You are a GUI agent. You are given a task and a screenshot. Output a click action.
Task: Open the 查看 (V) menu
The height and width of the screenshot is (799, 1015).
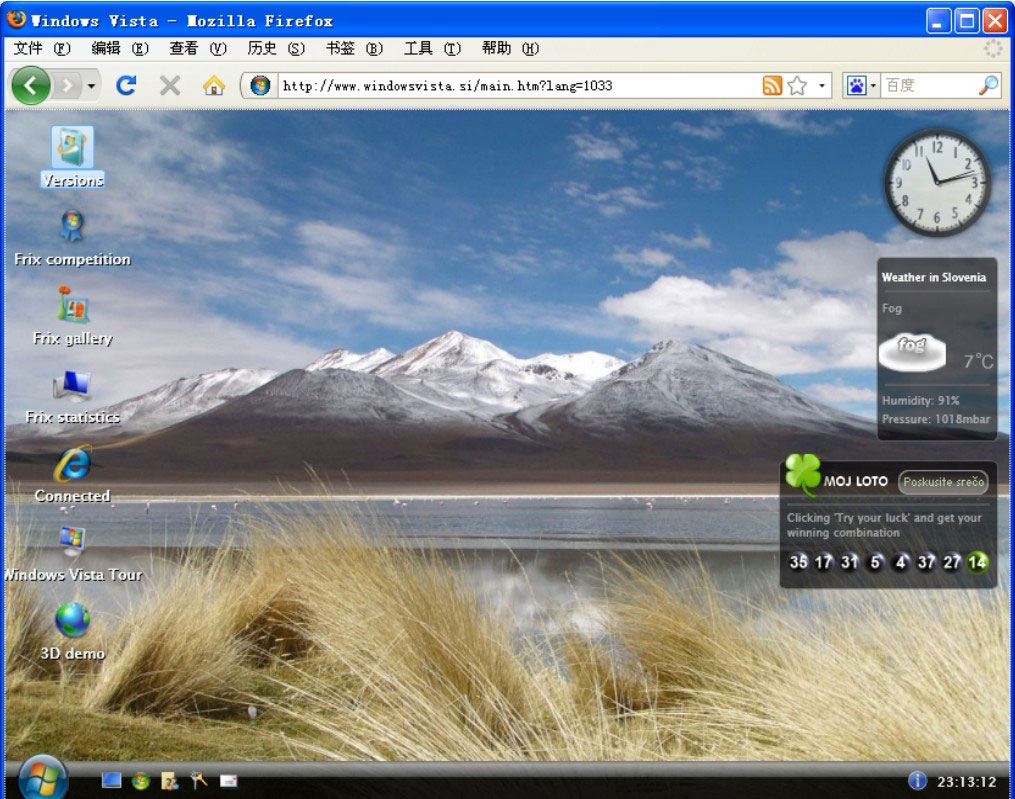pos(198,49)
